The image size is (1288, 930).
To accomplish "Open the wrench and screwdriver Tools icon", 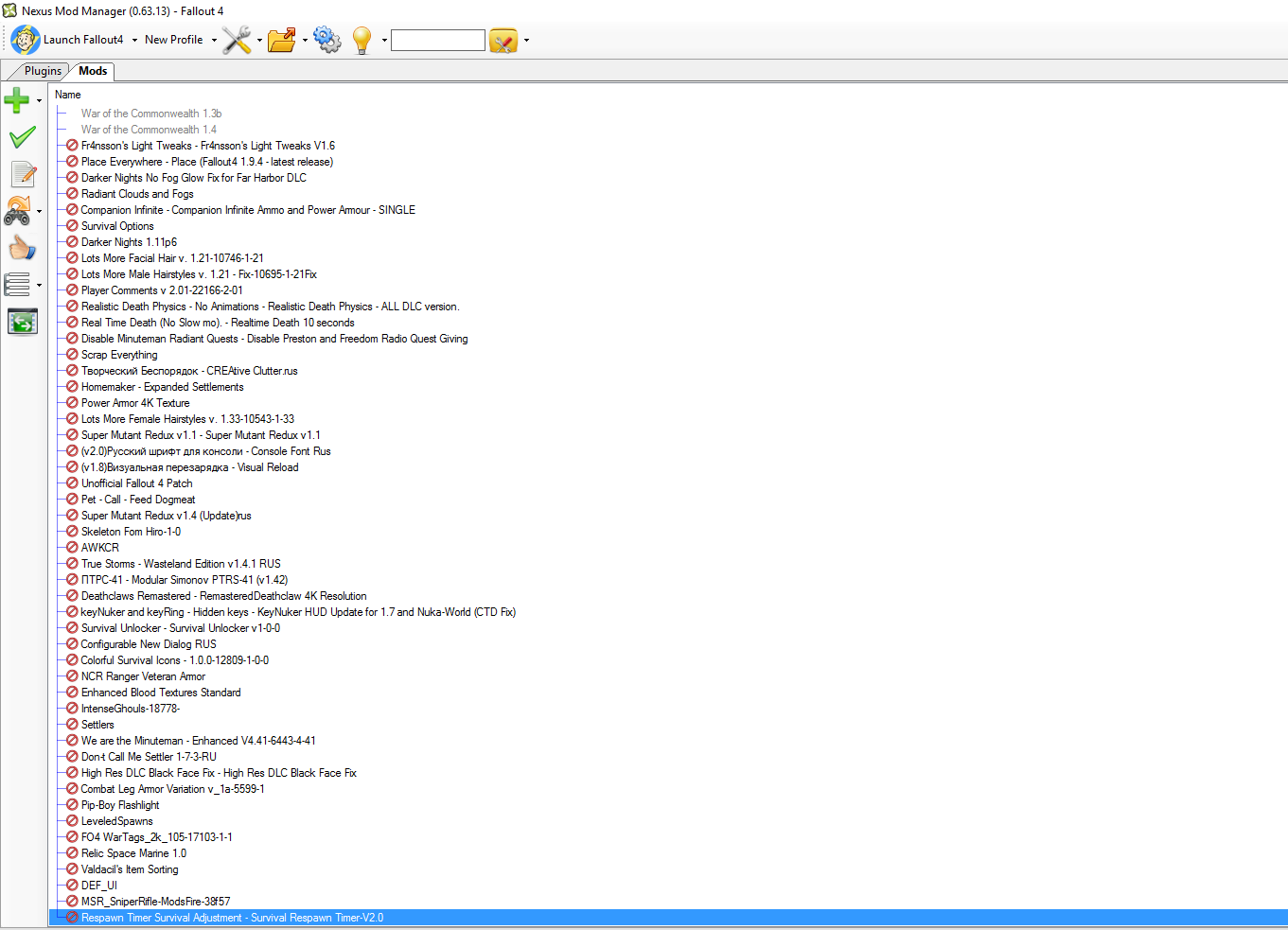I will tap(237, 40).
